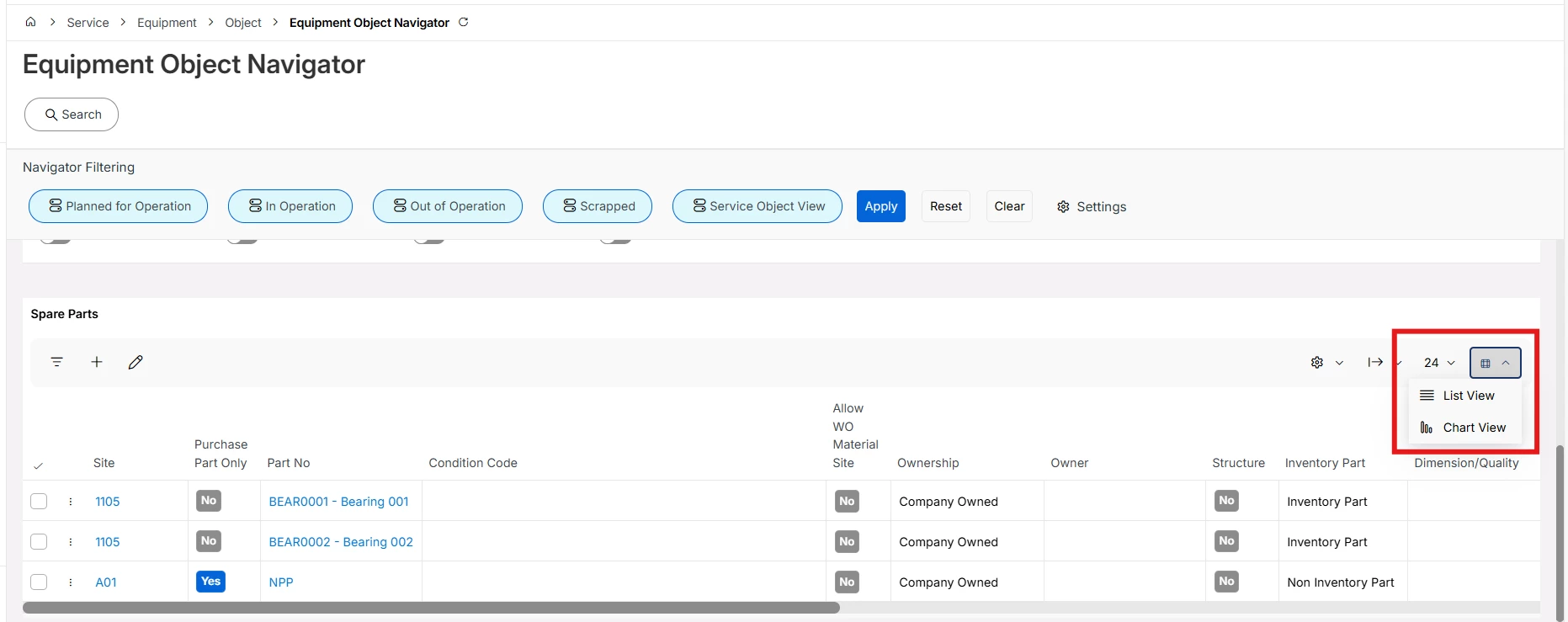The height and width of the screenshot is (622, 1568).
Task: Toggle the Out of Operation filter
Action: click(448, 206)
